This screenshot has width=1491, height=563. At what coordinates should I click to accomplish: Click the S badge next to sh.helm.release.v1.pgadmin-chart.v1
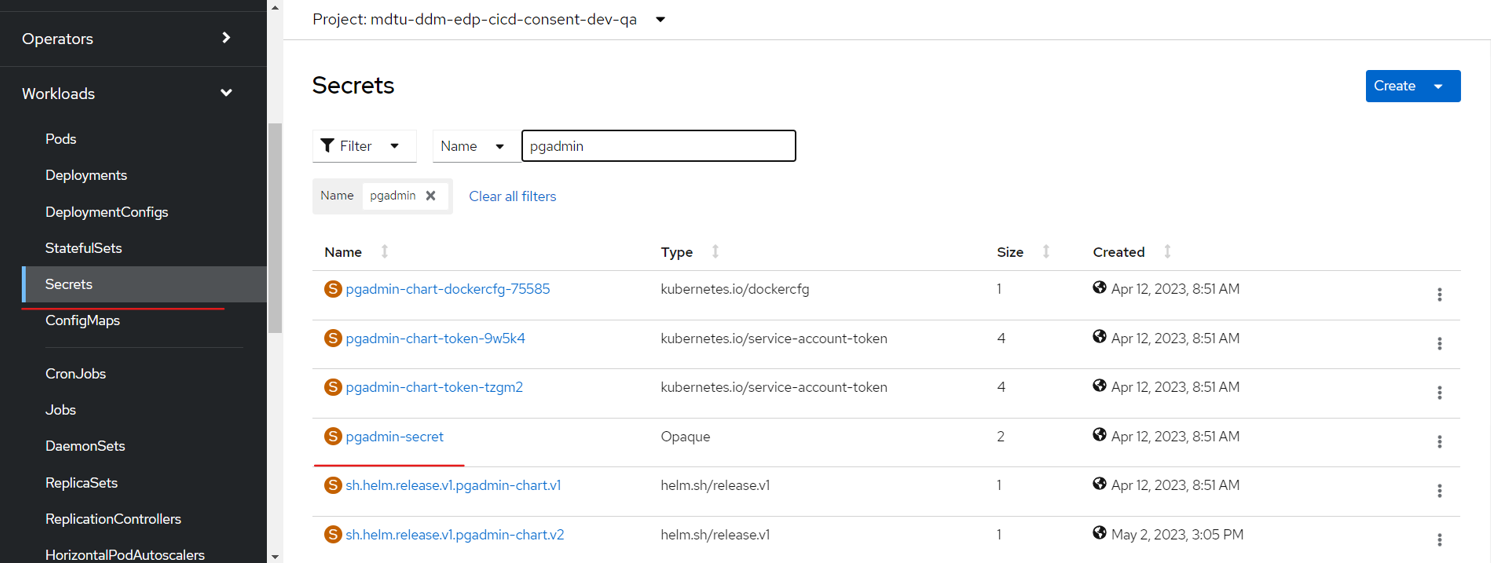333,485
